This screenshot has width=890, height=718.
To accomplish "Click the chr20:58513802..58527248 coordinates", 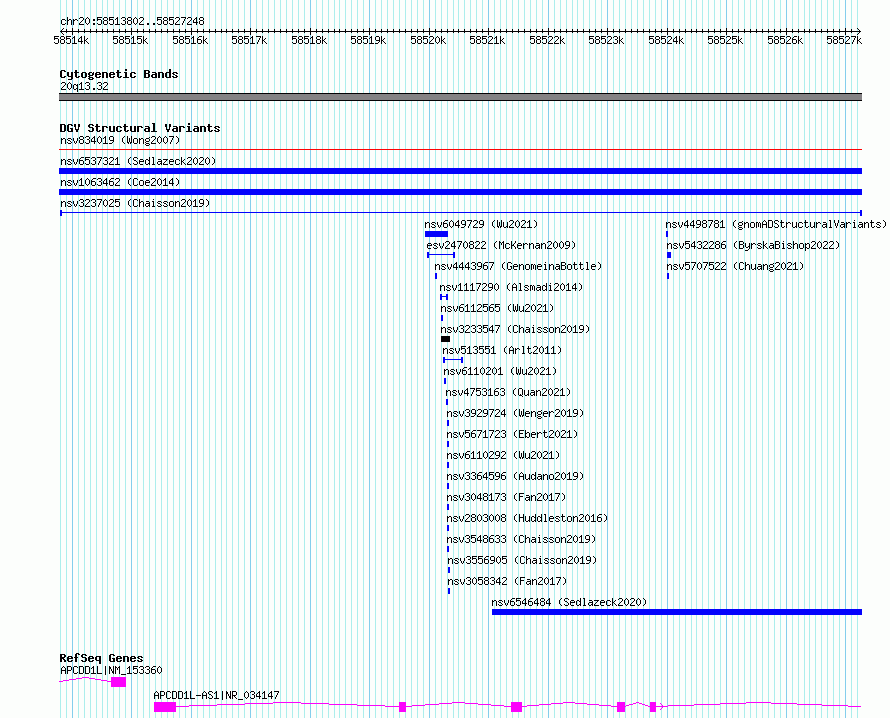I will pos(132,21).
